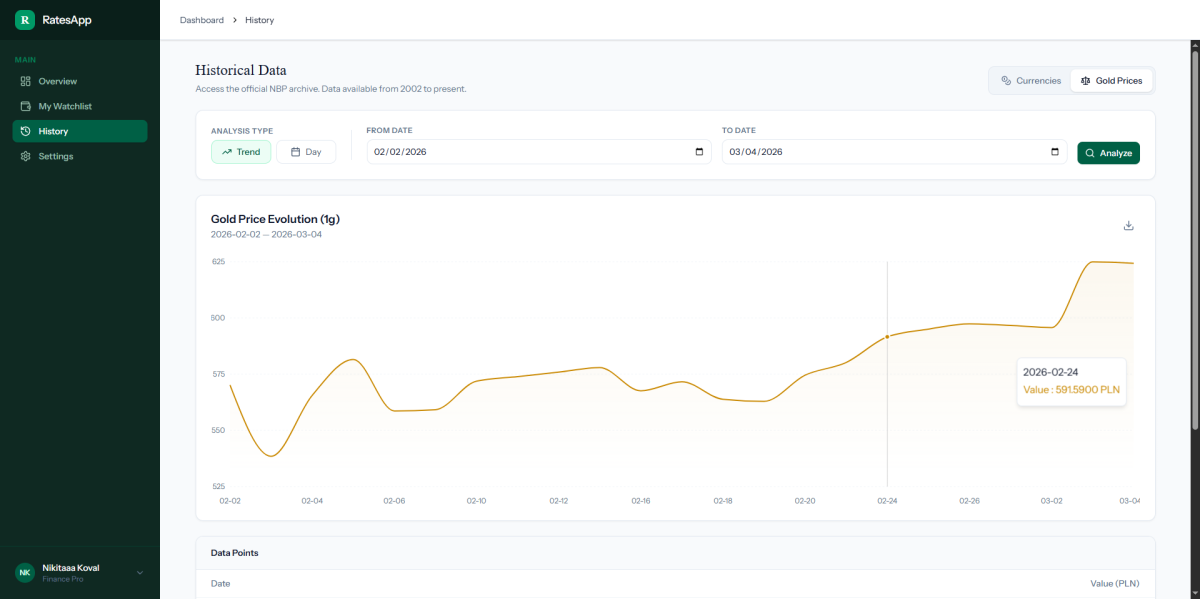Open calendar picker in From Date field
1200x599 pixels.
(x=699, y=152)
